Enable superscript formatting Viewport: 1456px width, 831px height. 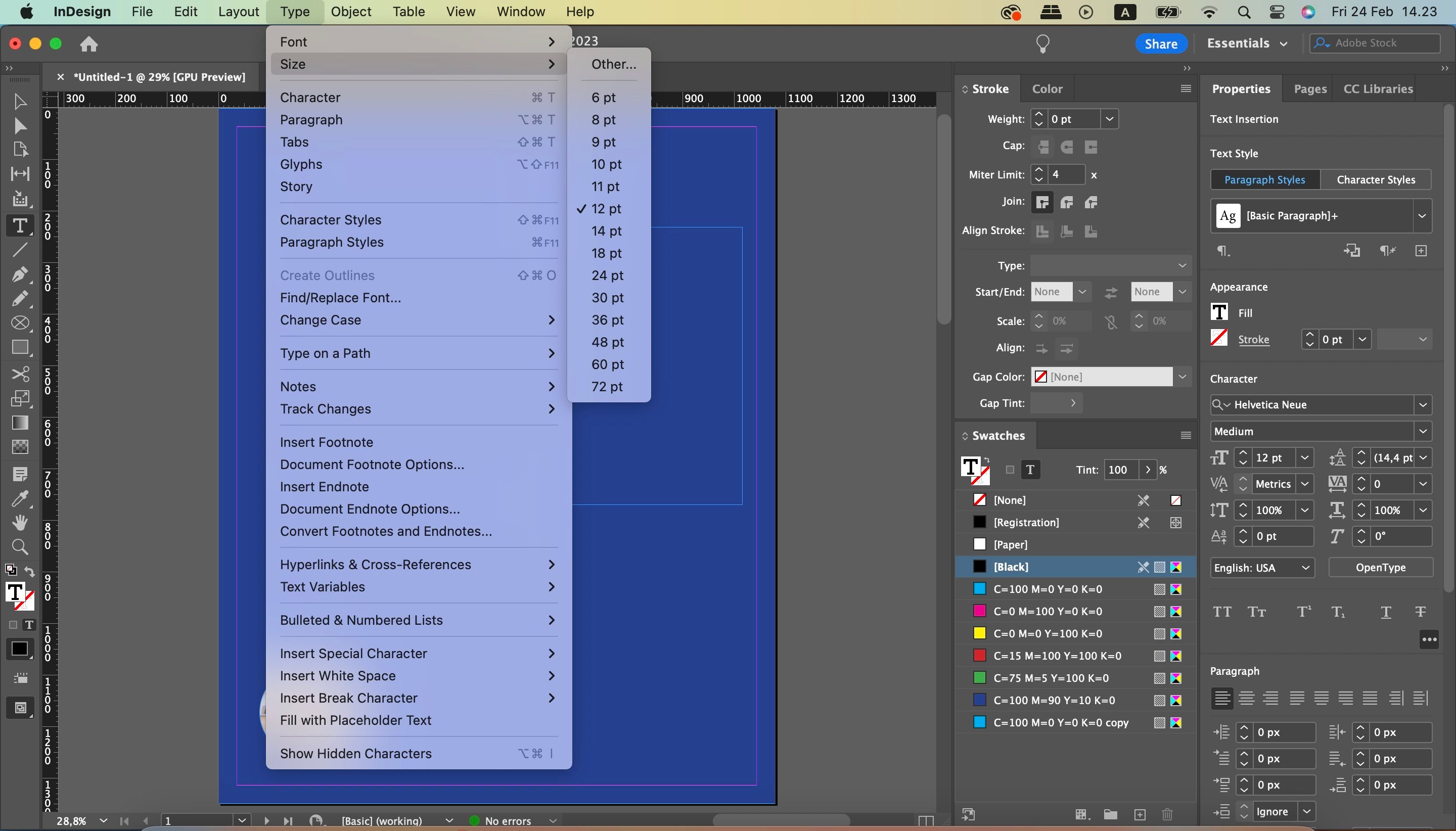(1303, 611)
